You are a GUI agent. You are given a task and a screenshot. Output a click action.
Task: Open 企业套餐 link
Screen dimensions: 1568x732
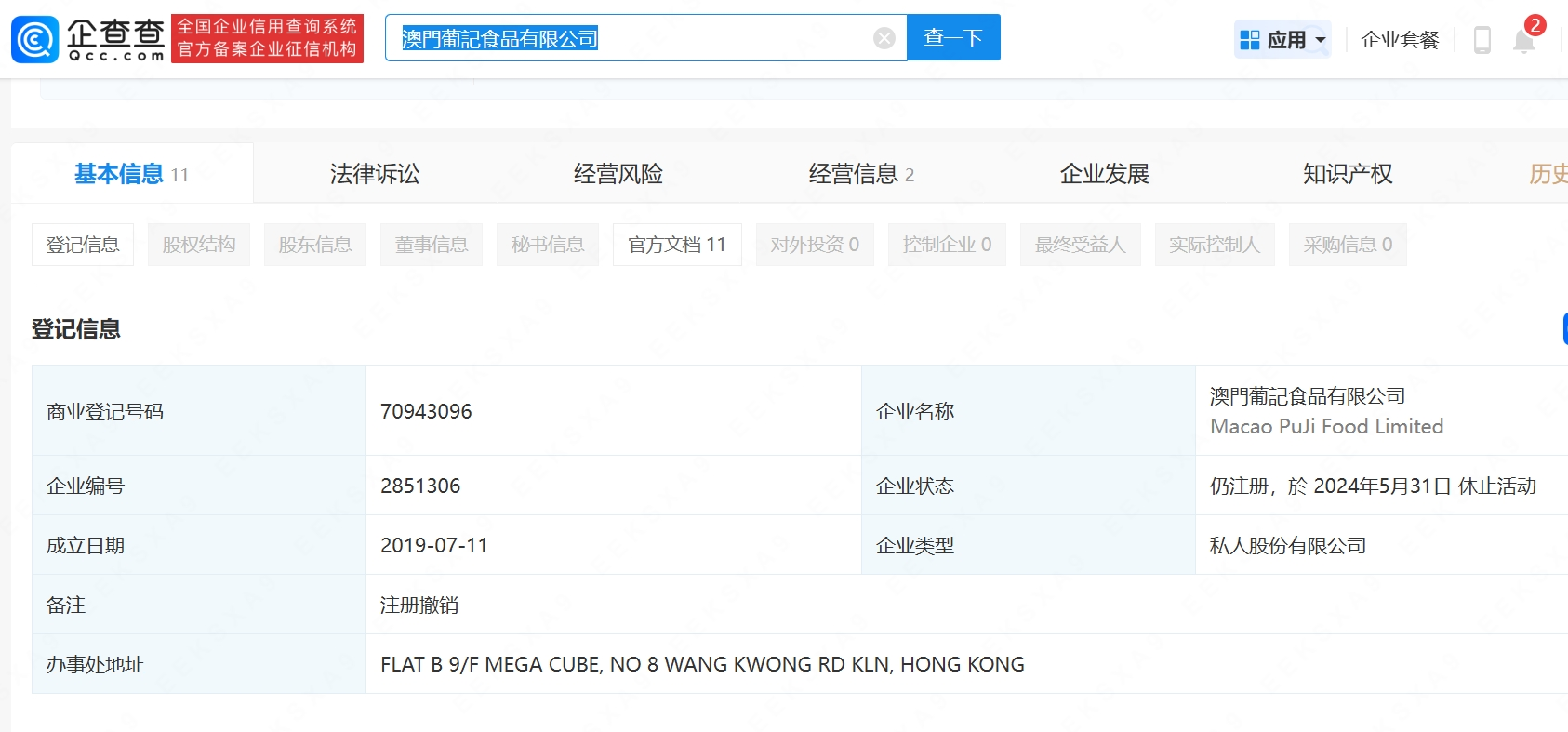click(1399, 40)
